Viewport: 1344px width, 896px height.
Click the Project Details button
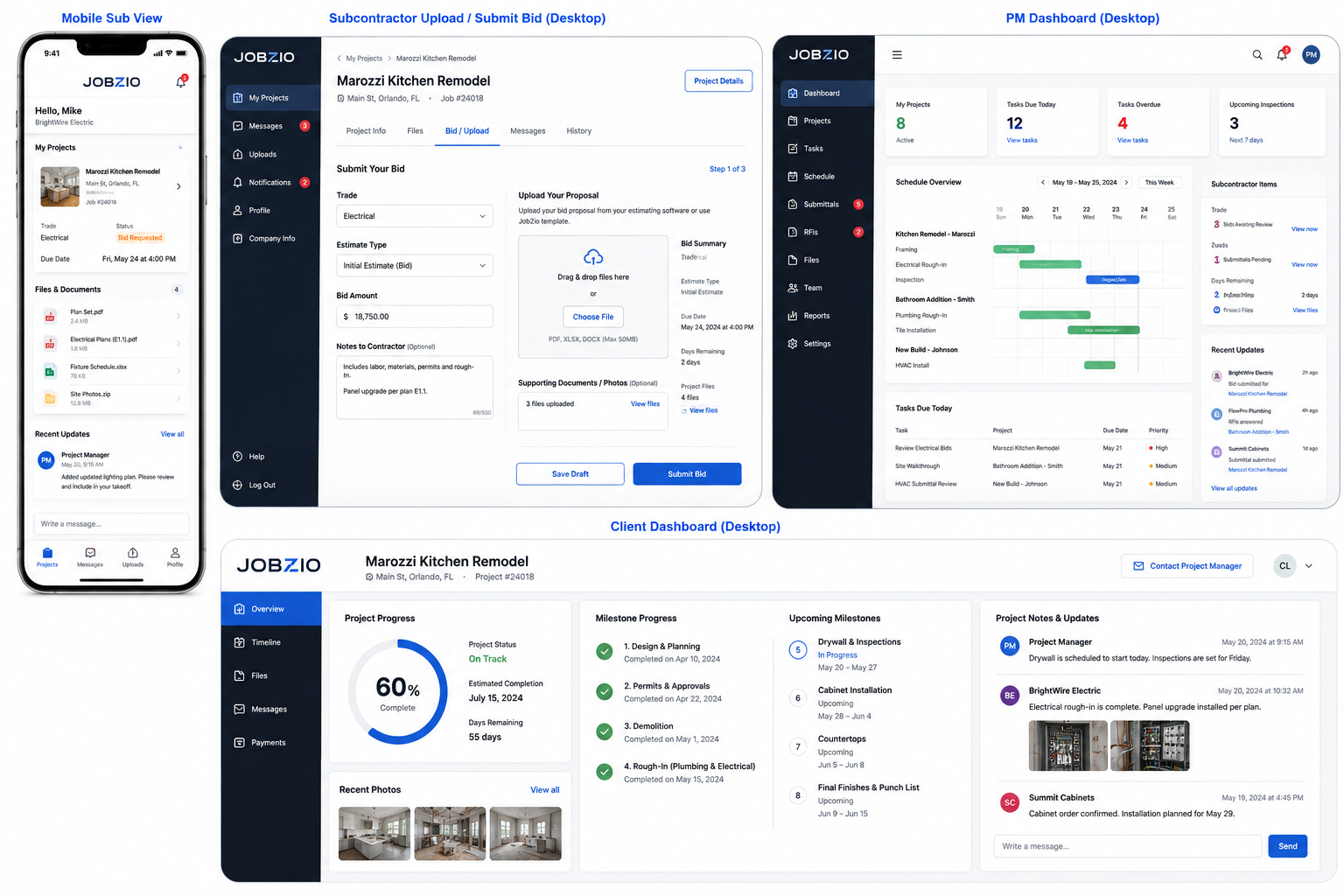pyautogui.click(x=718, y=81)
